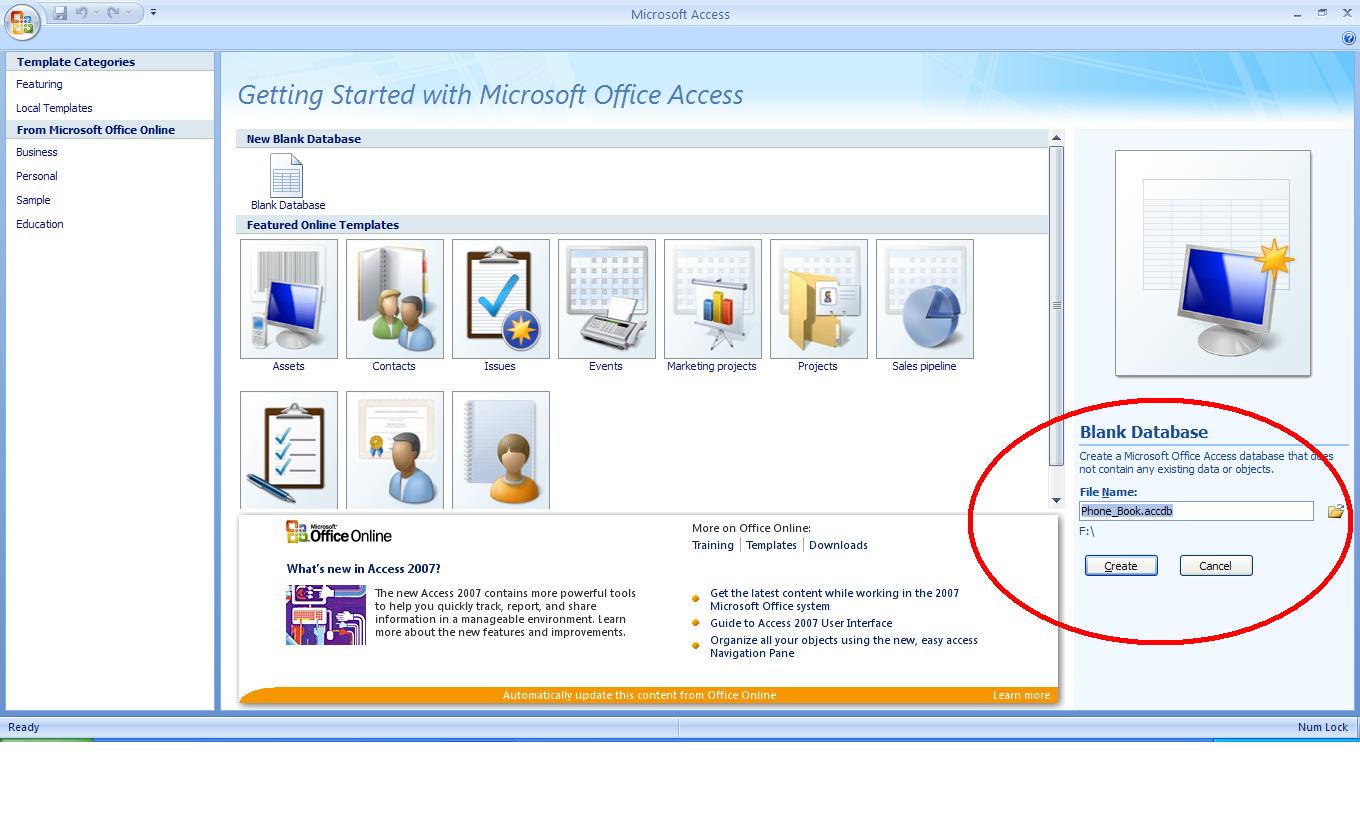
Task: Click the Cancel button
Action: coord(1216,566)
